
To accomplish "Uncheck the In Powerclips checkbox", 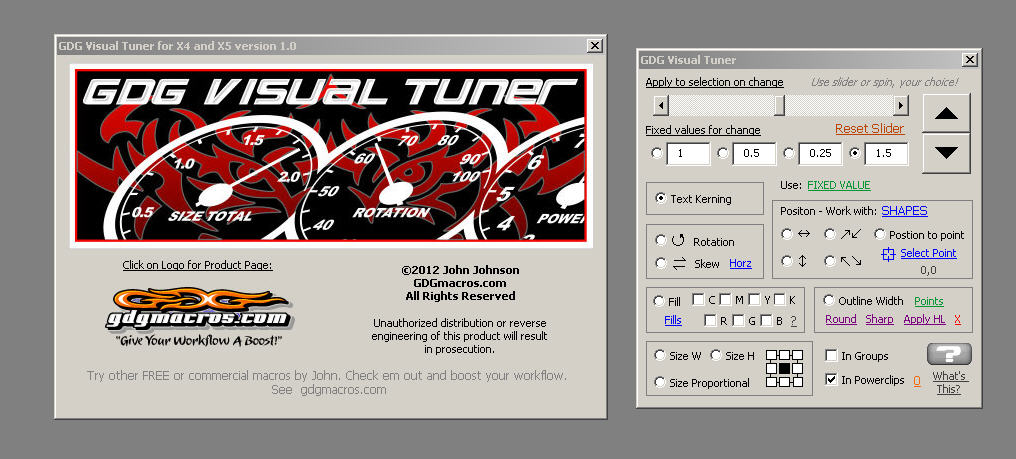I will point(831,379).
